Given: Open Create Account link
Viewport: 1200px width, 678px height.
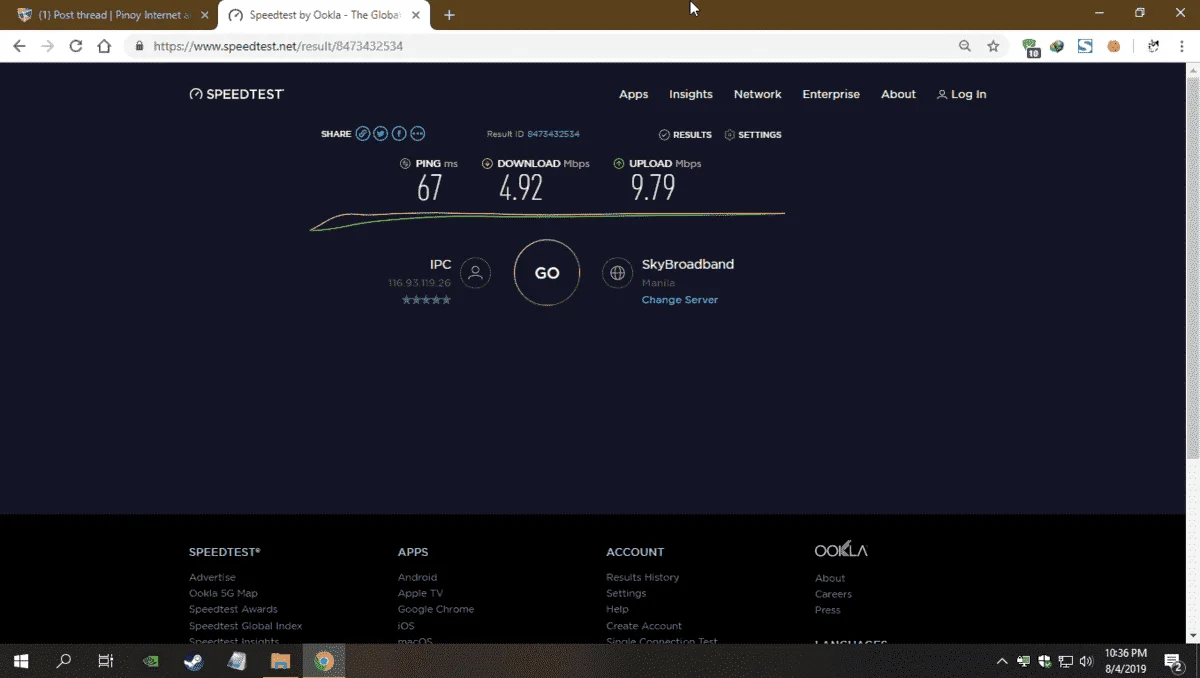Looking at the screenshot, I should (x=644, y=626).
